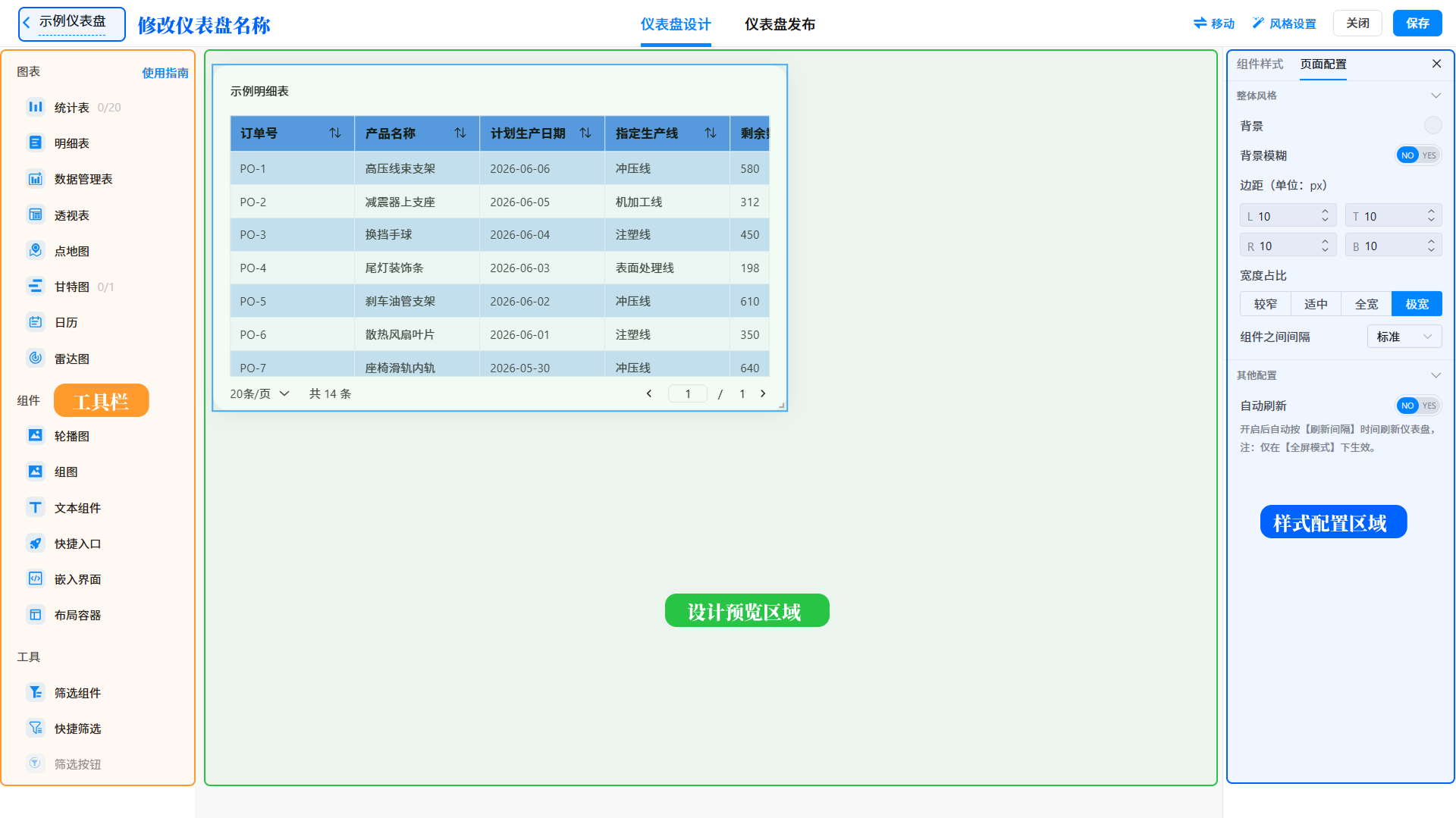Collapse the 其他配置 section
The width and height of the screenshot is (1456, 818).
pos(1436,375)
